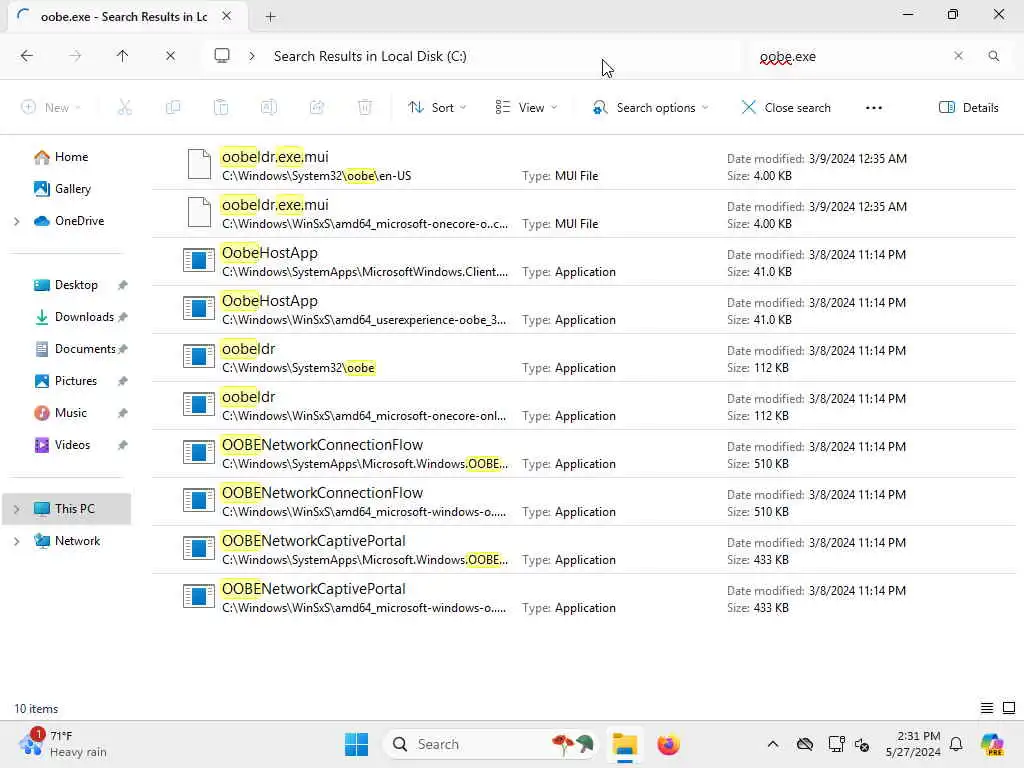Click the taskbar Search box

tap(492, 744)
